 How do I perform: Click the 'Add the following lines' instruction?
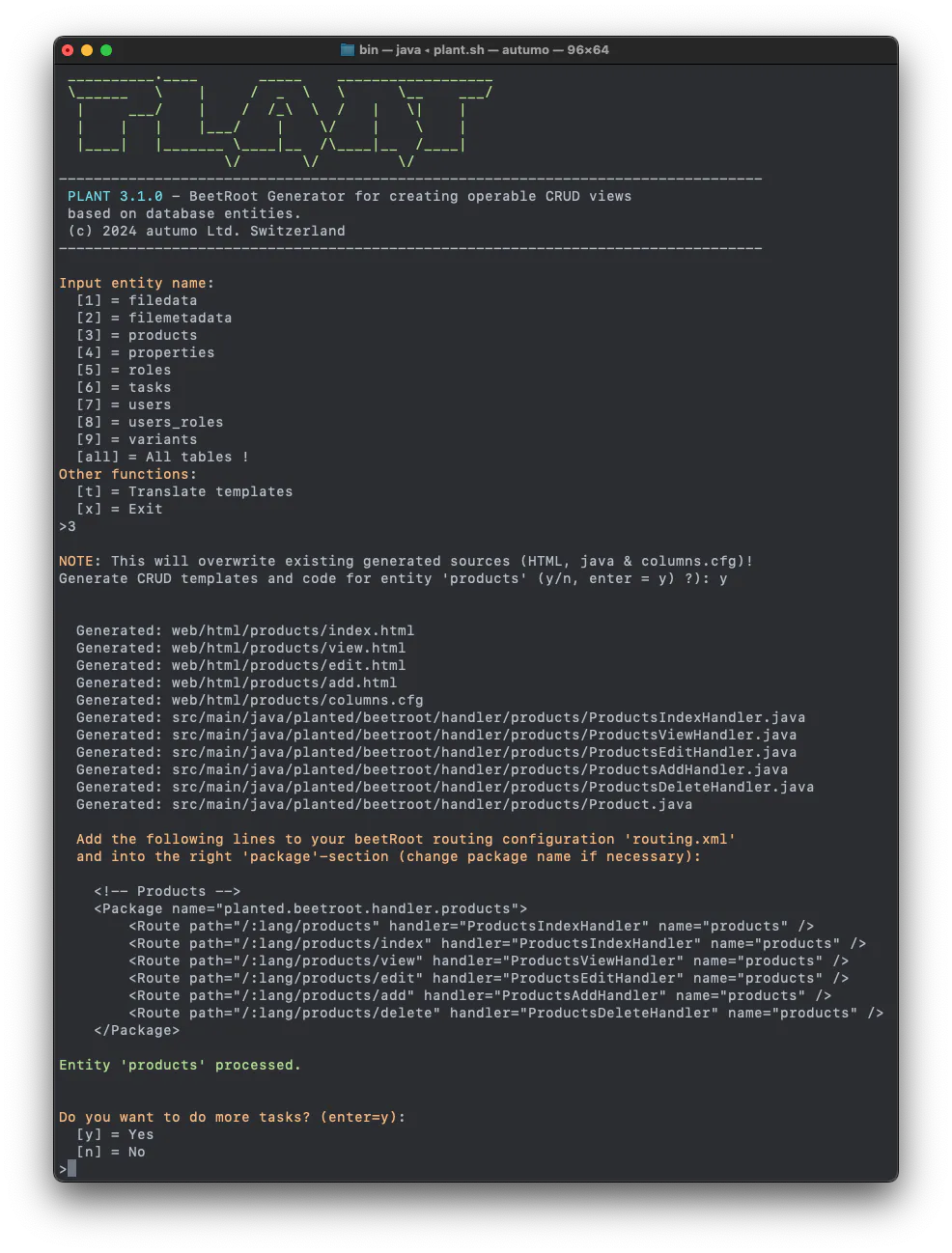tap(406, 839)
